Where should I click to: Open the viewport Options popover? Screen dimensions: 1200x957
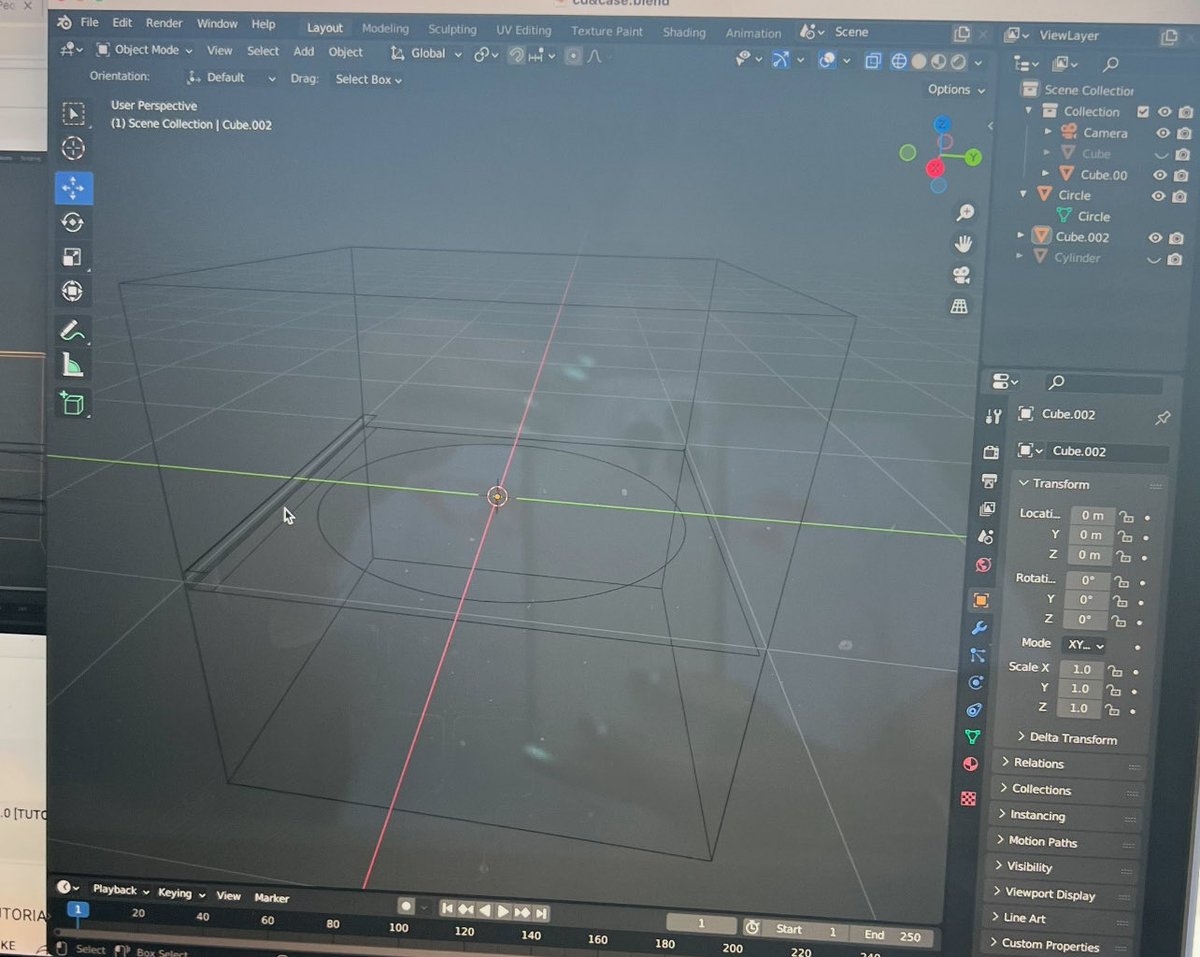pos(956,90)
